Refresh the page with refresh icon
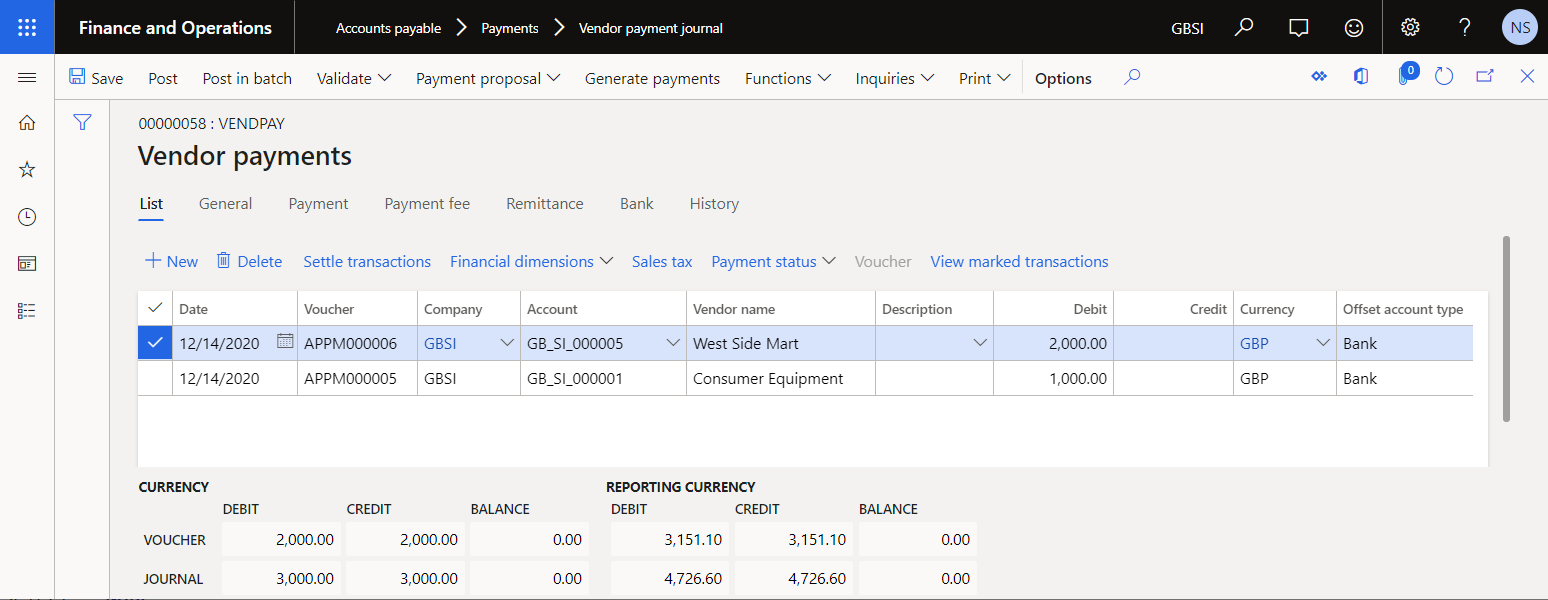1548x600 pixels. click(1443, 75)
